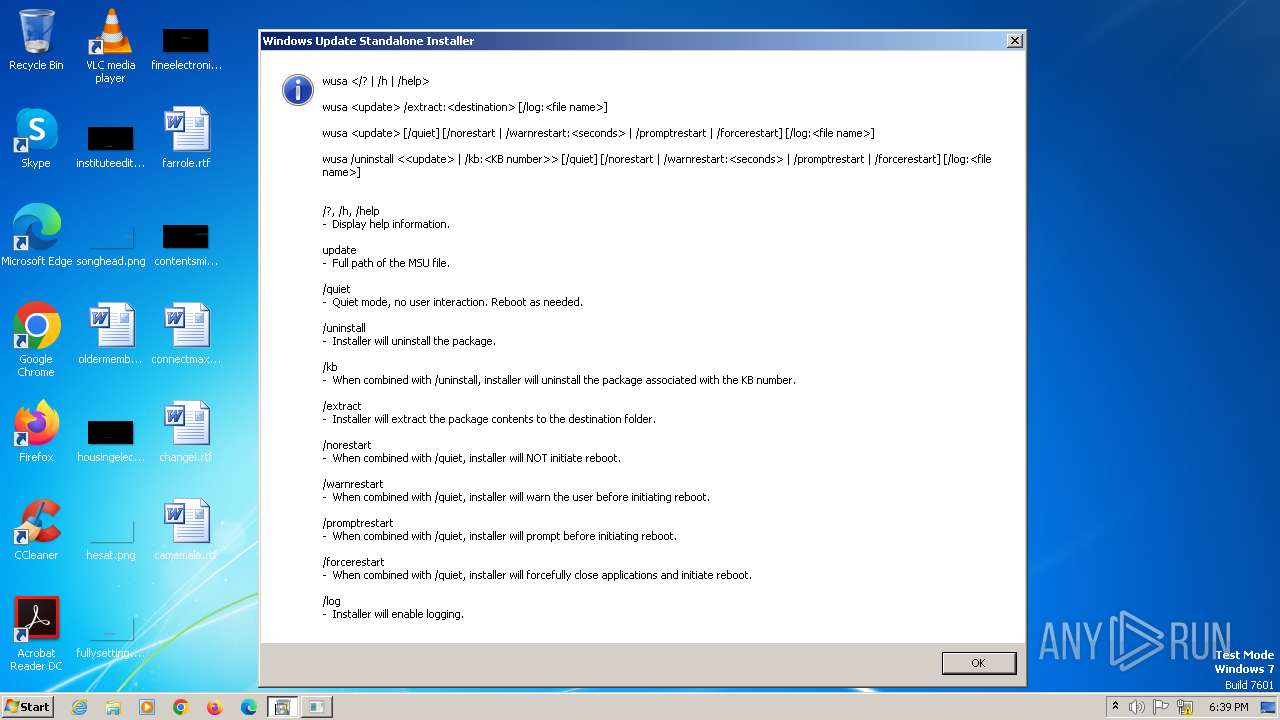This screenshot has width=1280, height=720.
Task: Click the Show desktop button
Action: (x=1268, y=707)
